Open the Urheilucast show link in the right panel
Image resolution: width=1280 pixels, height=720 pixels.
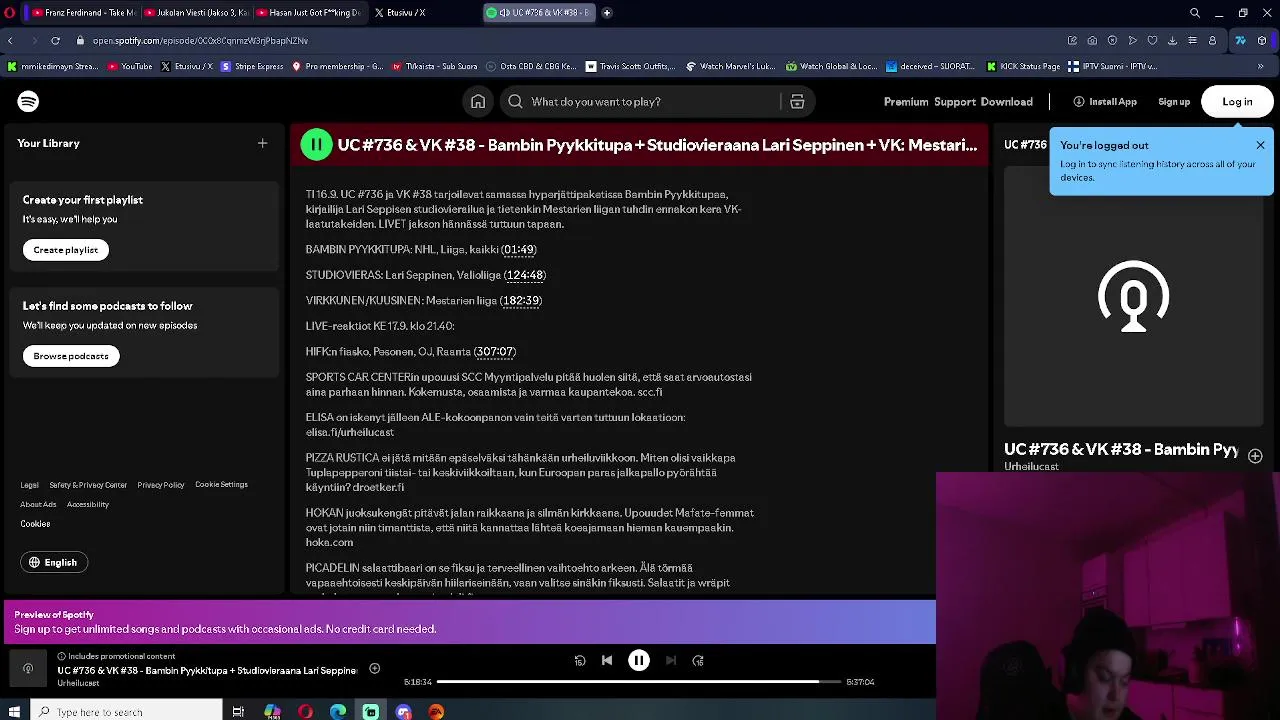1031,466
